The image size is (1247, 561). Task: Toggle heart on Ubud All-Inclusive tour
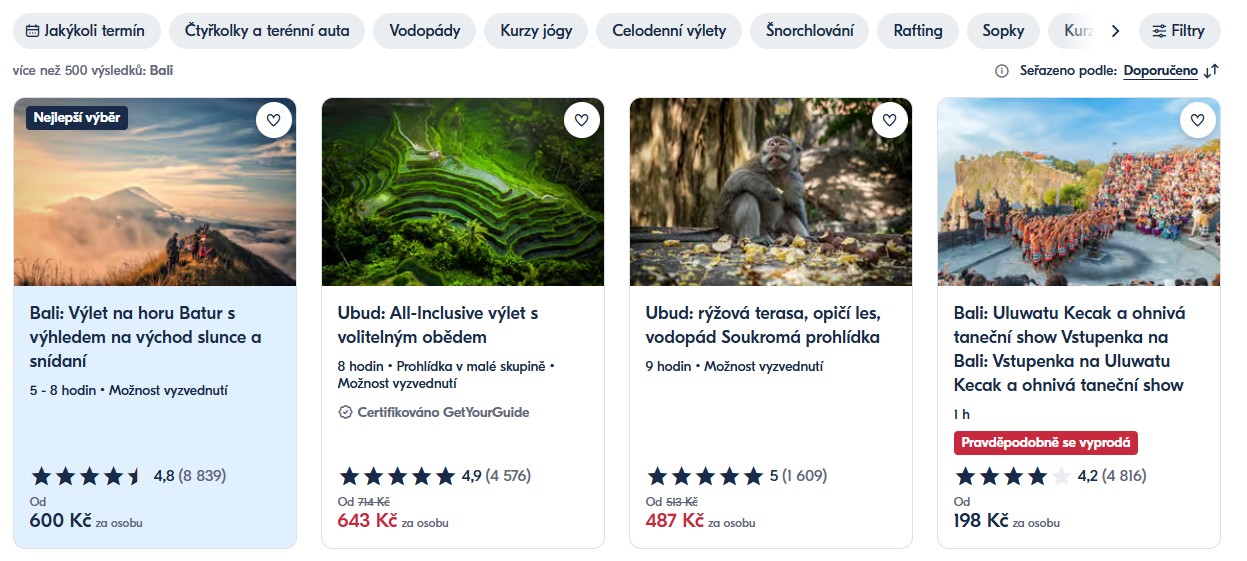[x=582, y=121]
